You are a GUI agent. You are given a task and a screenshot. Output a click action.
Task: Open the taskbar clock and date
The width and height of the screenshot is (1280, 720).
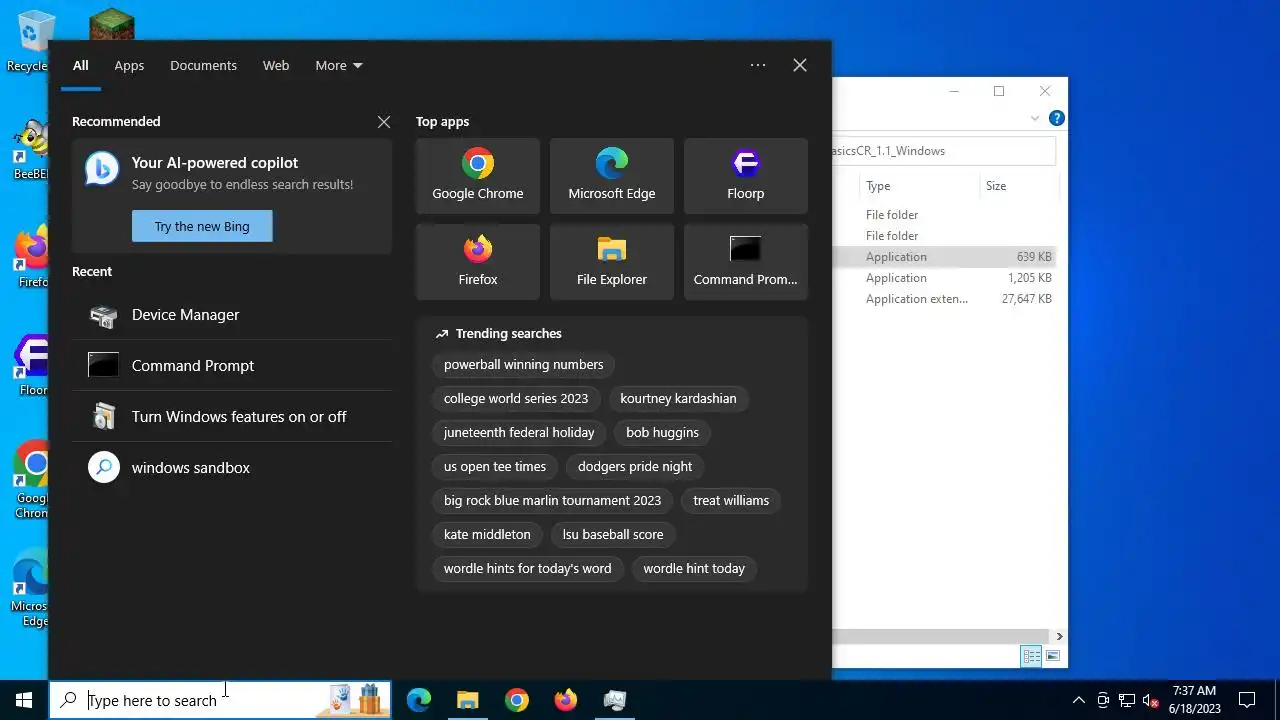1194,700
